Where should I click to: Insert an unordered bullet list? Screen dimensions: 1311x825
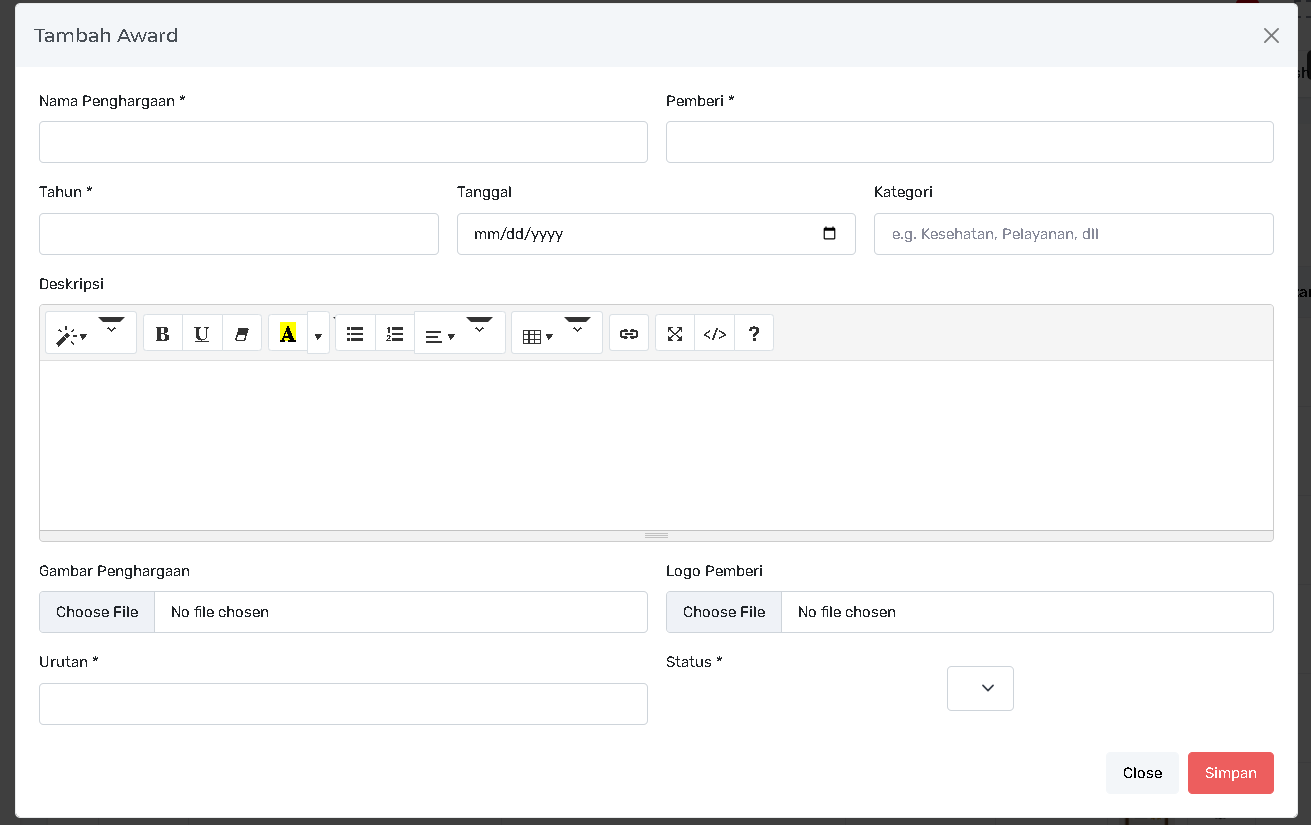354,334
